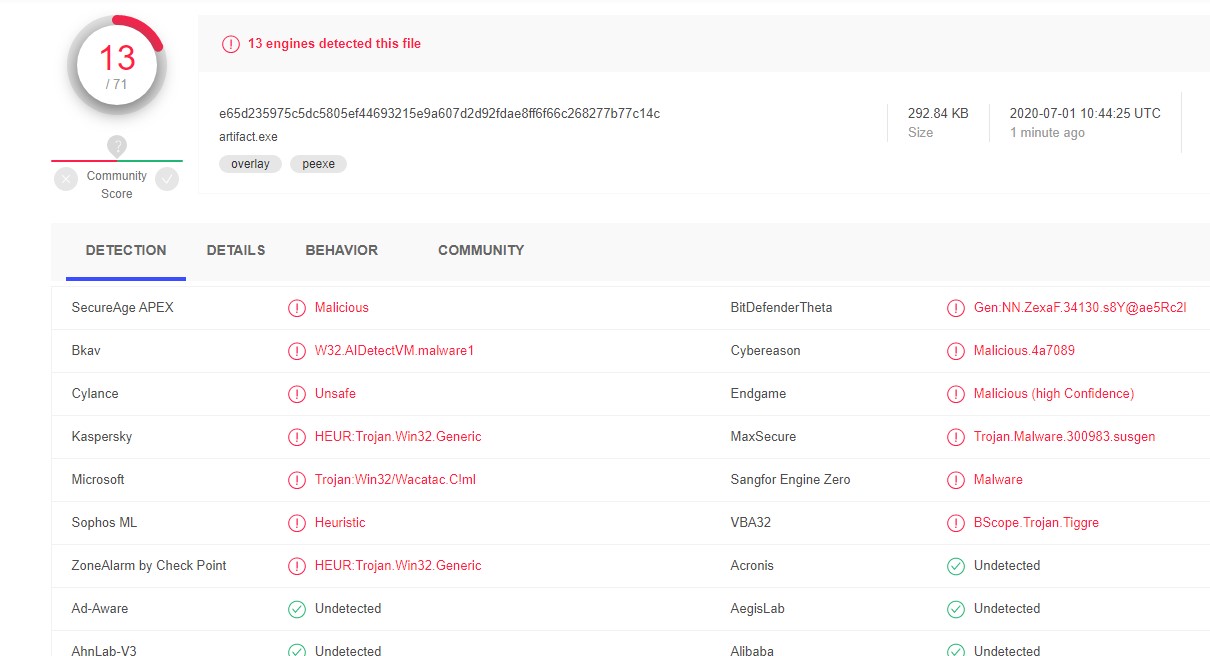Vote malicious with the X community button
The height and width of the screenshot is (656, 1210).
point(66,179)
